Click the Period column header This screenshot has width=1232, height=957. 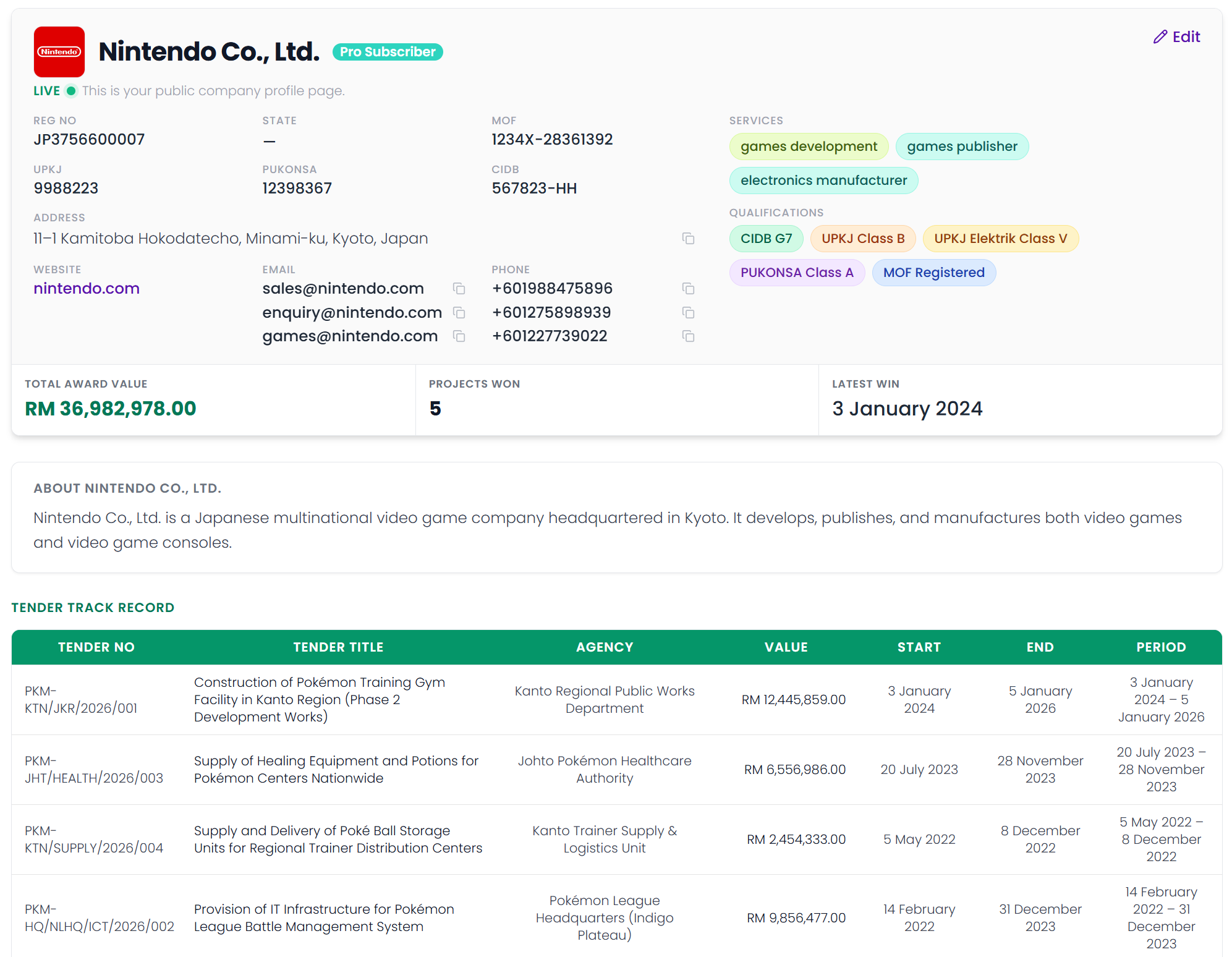click(1161, 647)
